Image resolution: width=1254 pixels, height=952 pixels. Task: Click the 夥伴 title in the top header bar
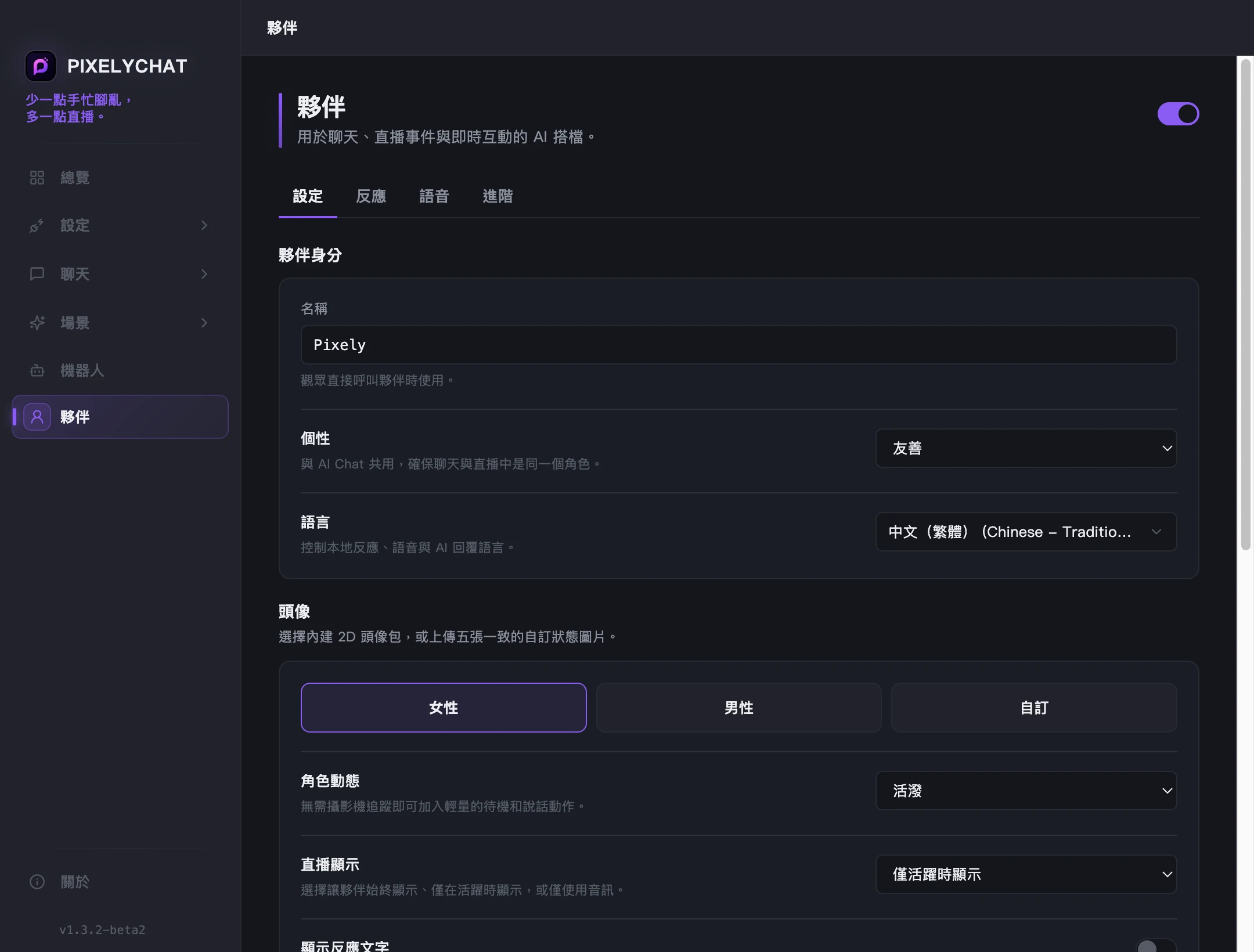click(282, 27)
